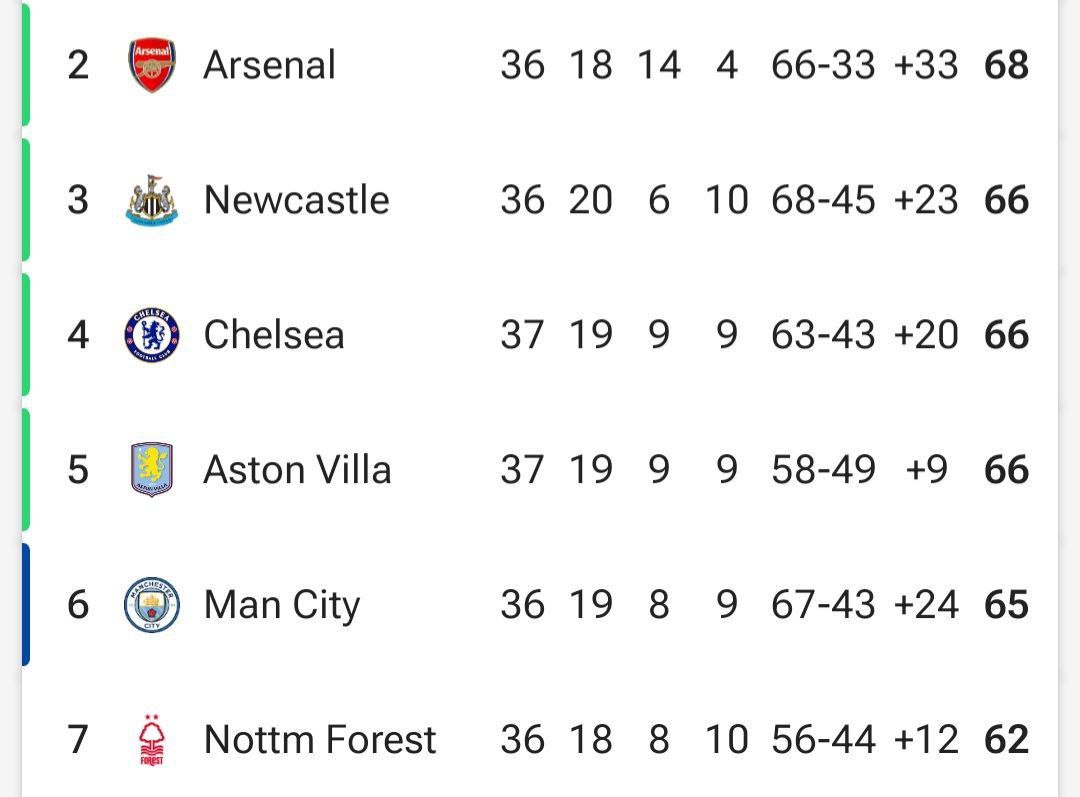1080x797 pixels.
Task: Select the Chelsea team name
Action: pyautogui.click(x=273, y=335)
